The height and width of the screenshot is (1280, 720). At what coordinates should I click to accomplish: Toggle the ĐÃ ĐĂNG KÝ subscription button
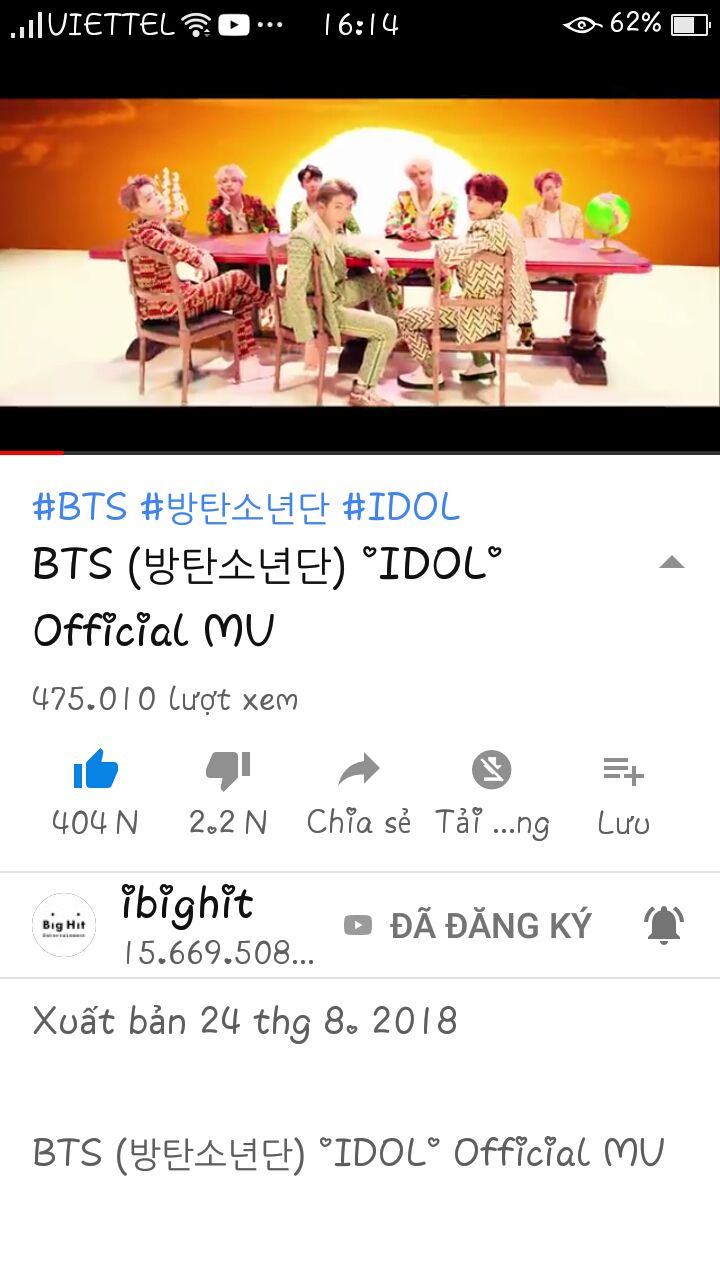point(468,926)
